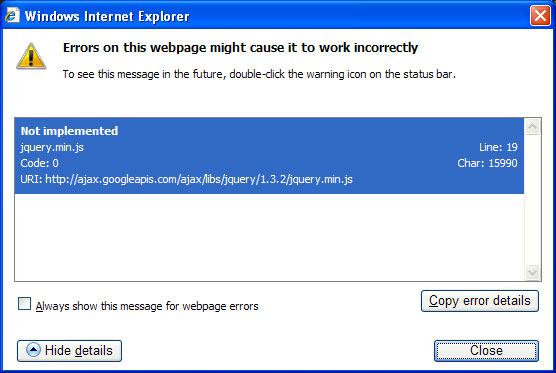Image resolution: width=556 pixels, height=373 pixels.
Task: Click the Line: 19 text in the error entry
Action: [x=498, y=147]
